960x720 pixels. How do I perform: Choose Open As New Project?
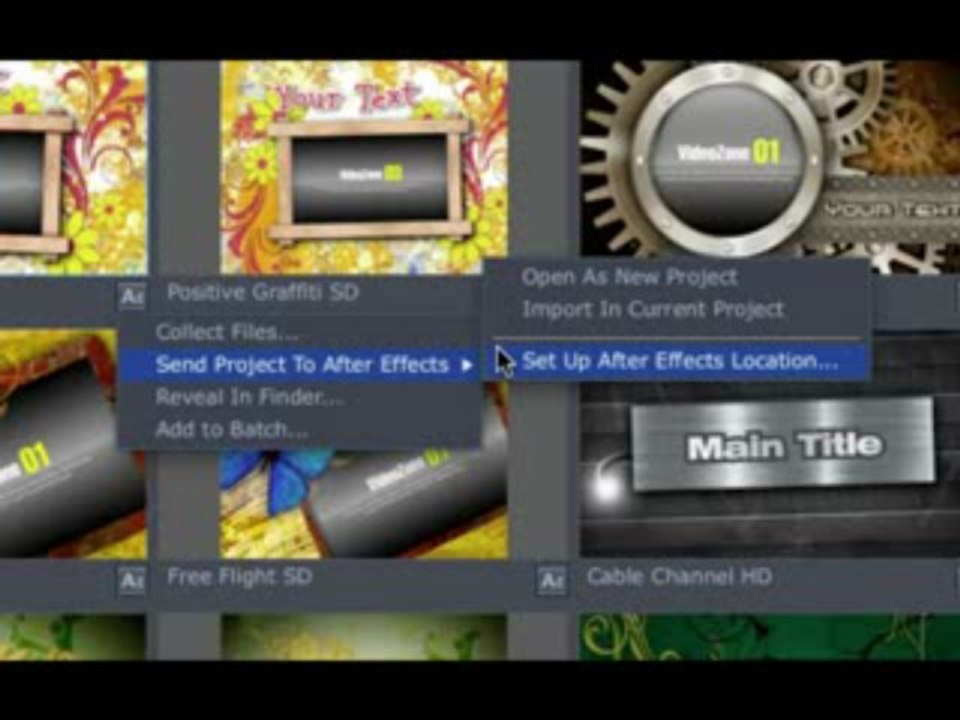click(x=629, y=277)
